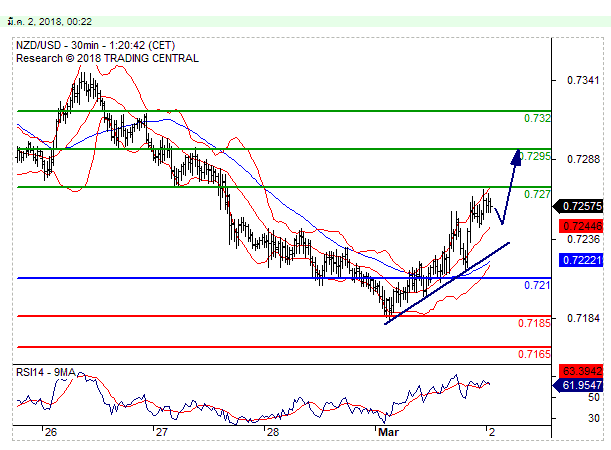Click the red 0.7165 support label
The width and height of the screenshot is (611, 450).
[x=534, y=354]
